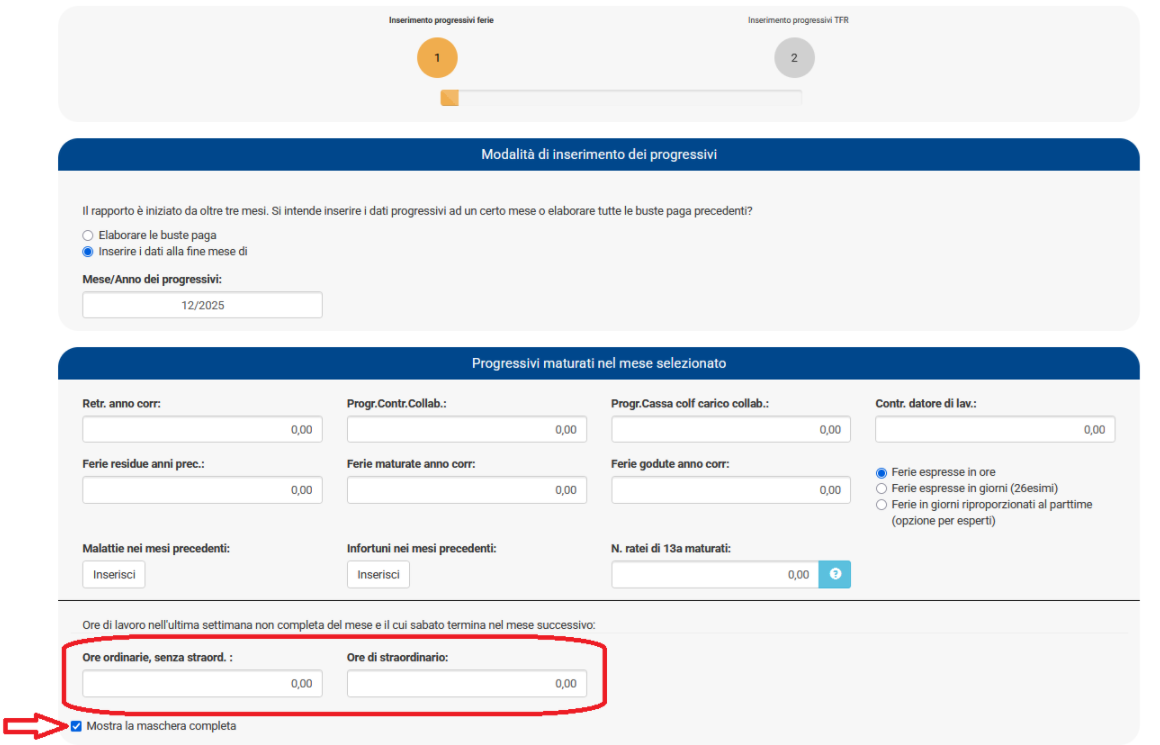1160x745 pixels.
Task: Click the help icon beside 13a ratei field
Action: (x=834, y=574)
